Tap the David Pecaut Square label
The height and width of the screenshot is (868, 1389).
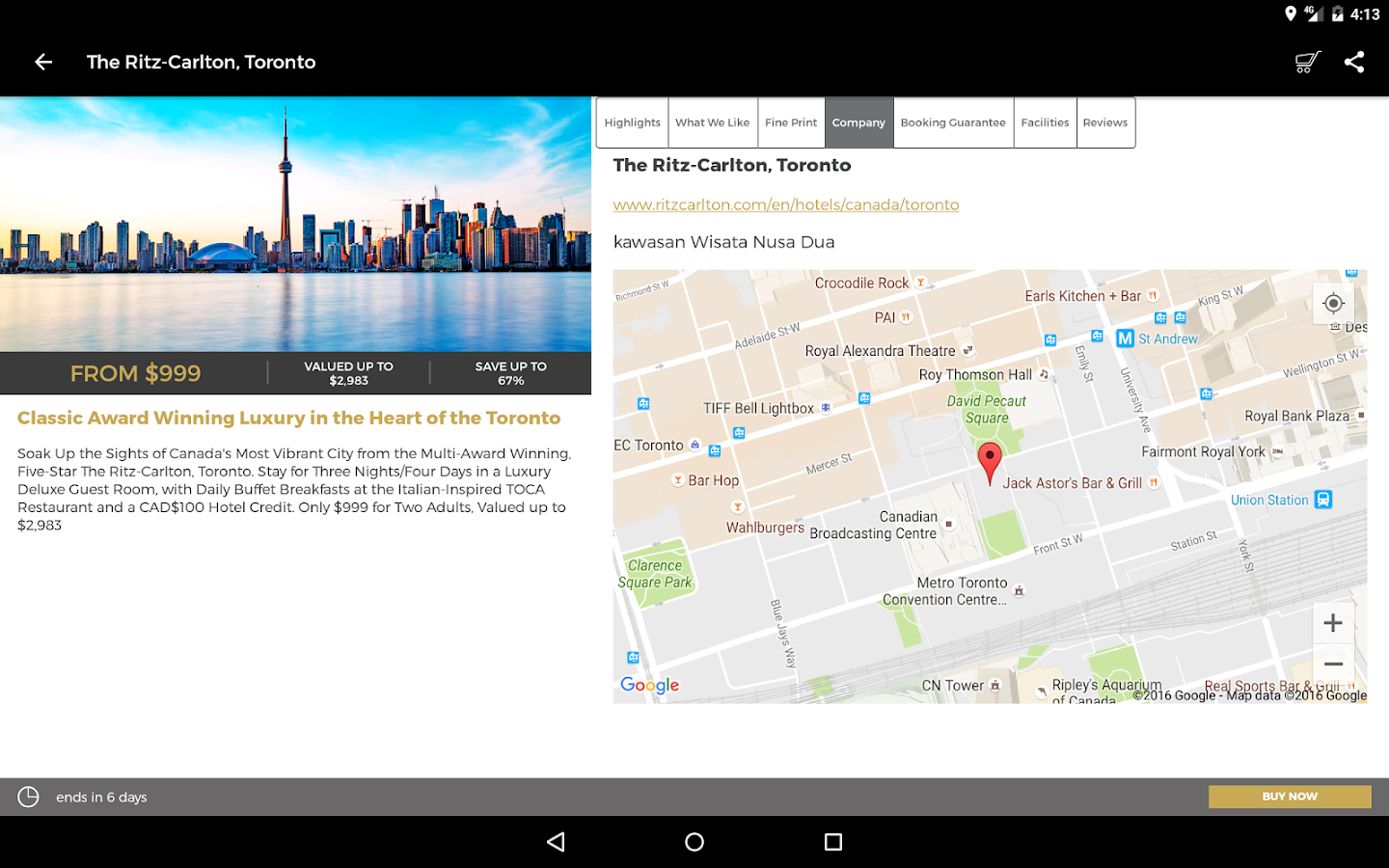coord(987,409)
